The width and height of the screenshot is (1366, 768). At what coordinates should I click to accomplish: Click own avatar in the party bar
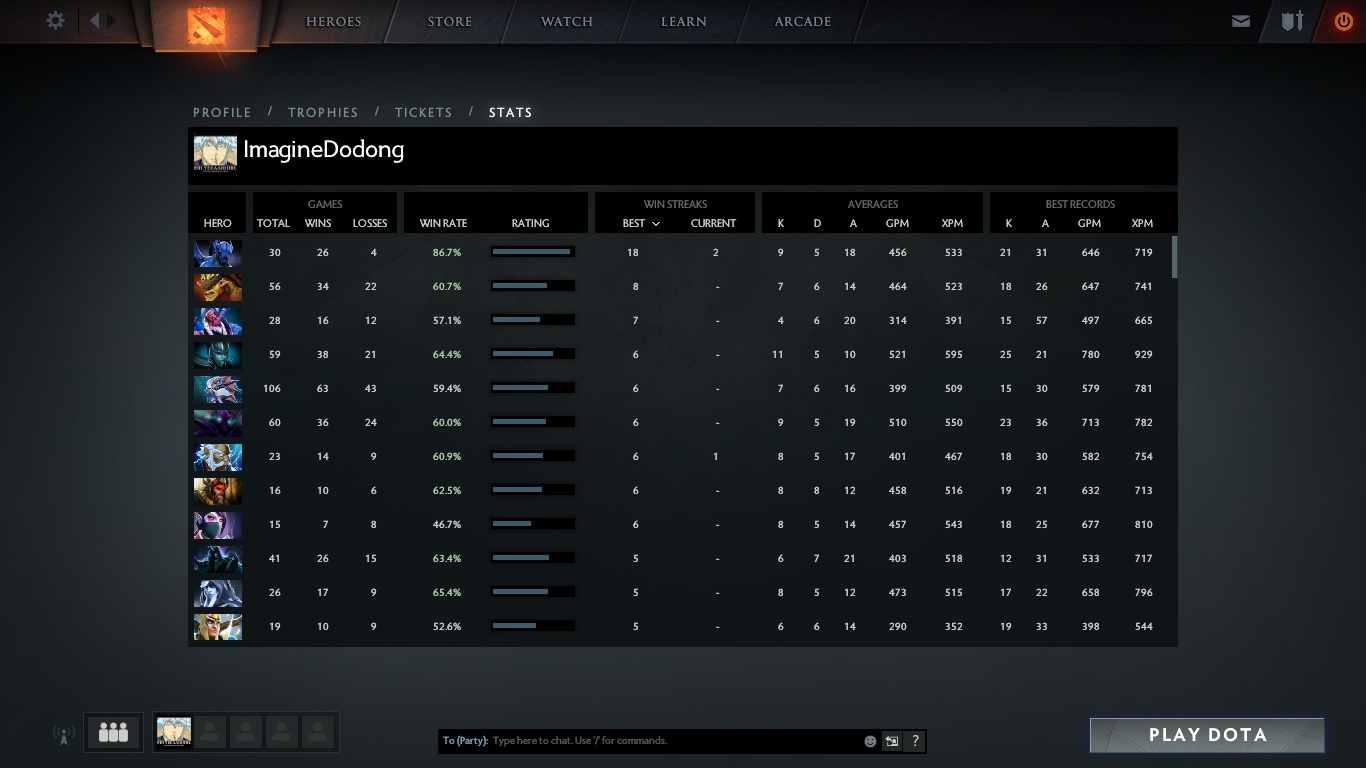[174, 732]
